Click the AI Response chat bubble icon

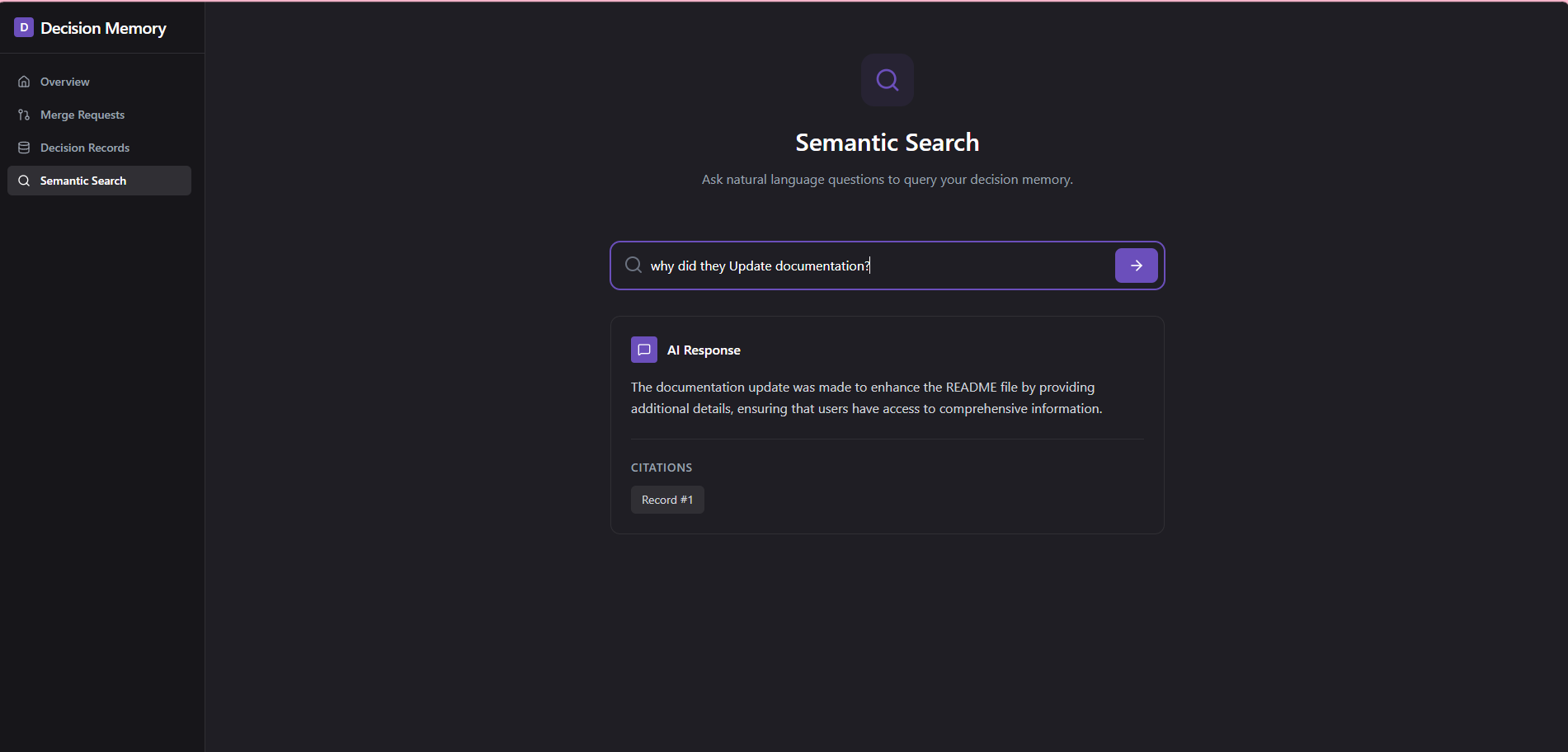click(x=644, y=350)
